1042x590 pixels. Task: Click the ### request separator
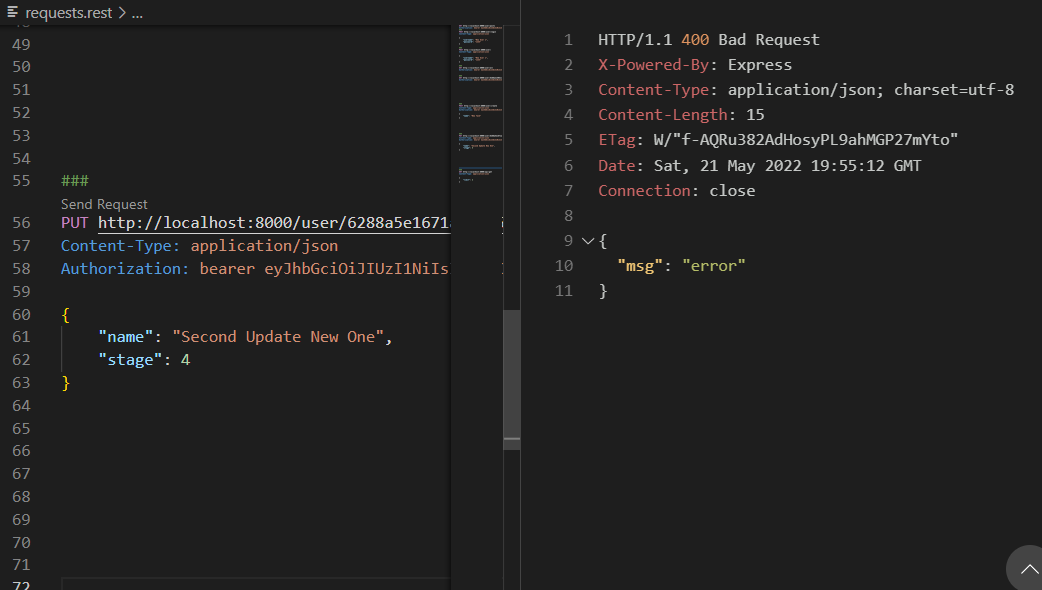click(75, 181)
